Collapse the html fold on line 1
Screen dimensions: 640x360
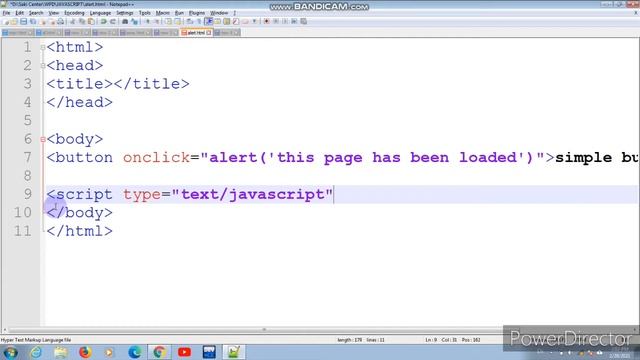(x=43, y=47)
